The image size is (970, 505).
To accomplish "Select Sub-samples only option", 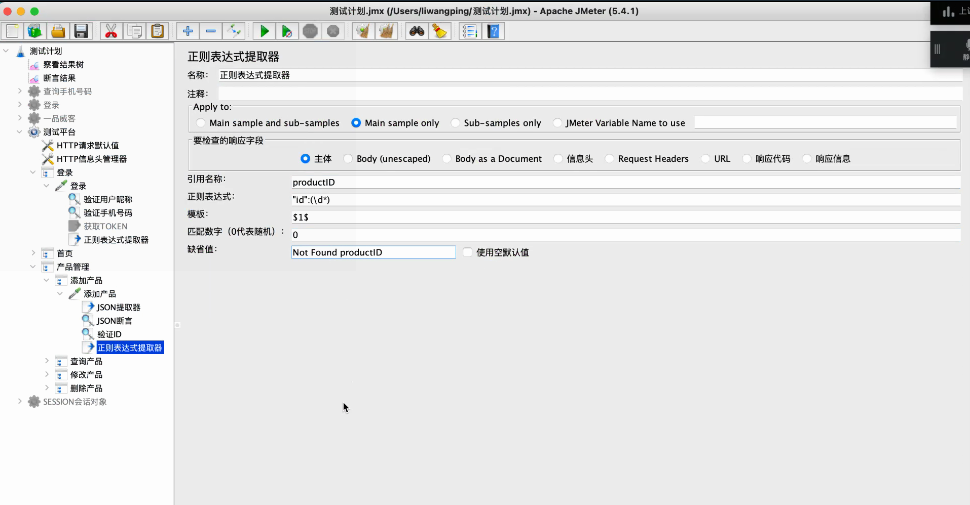I will (x=455, y=123).
